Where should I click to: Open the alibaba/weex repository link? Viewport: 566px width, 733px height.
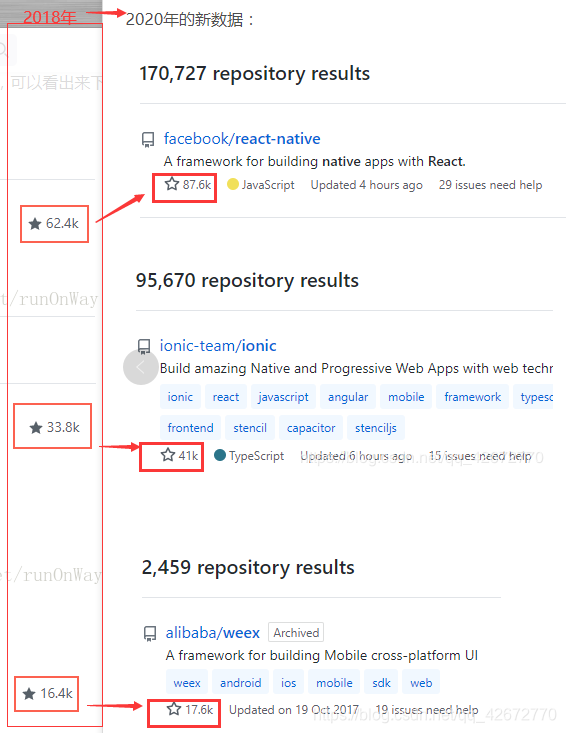click(x=213, y=632)
